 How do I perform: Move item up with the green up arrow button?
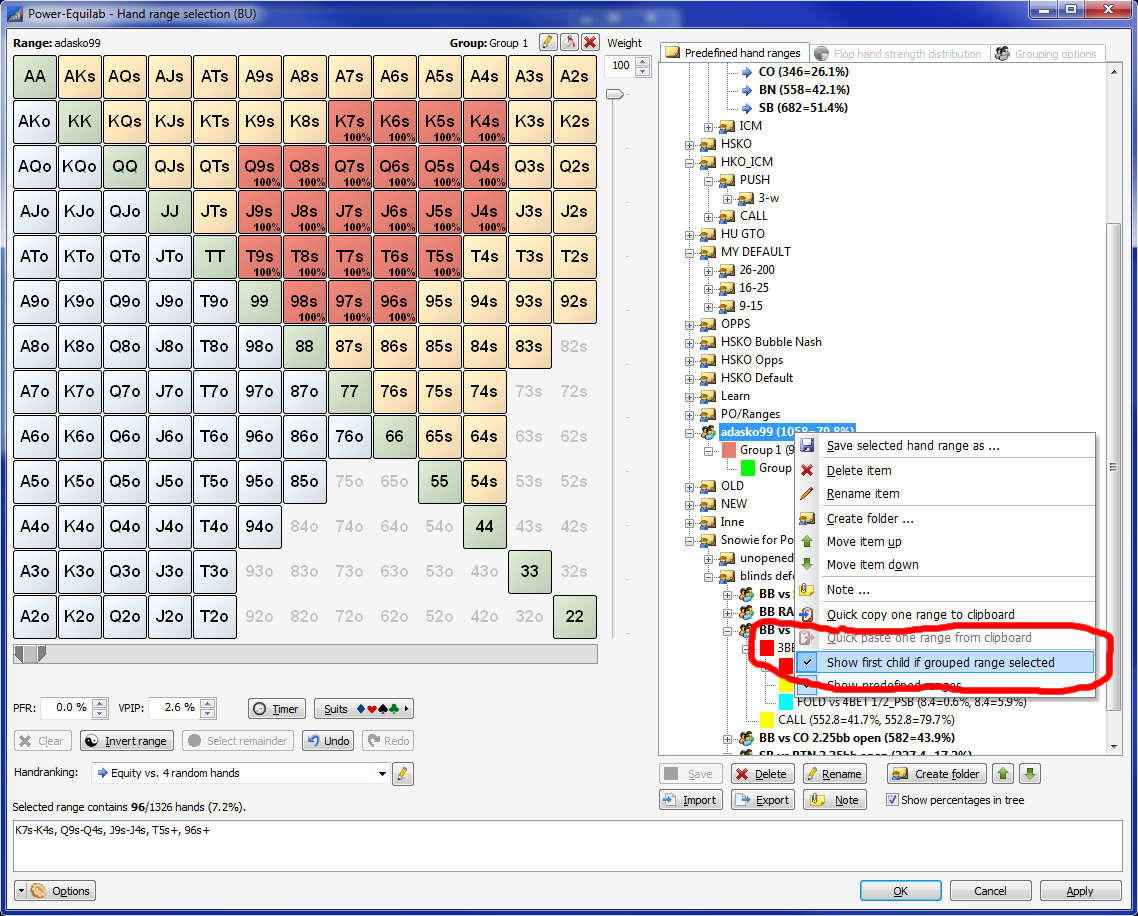[x=1003, y=774]
